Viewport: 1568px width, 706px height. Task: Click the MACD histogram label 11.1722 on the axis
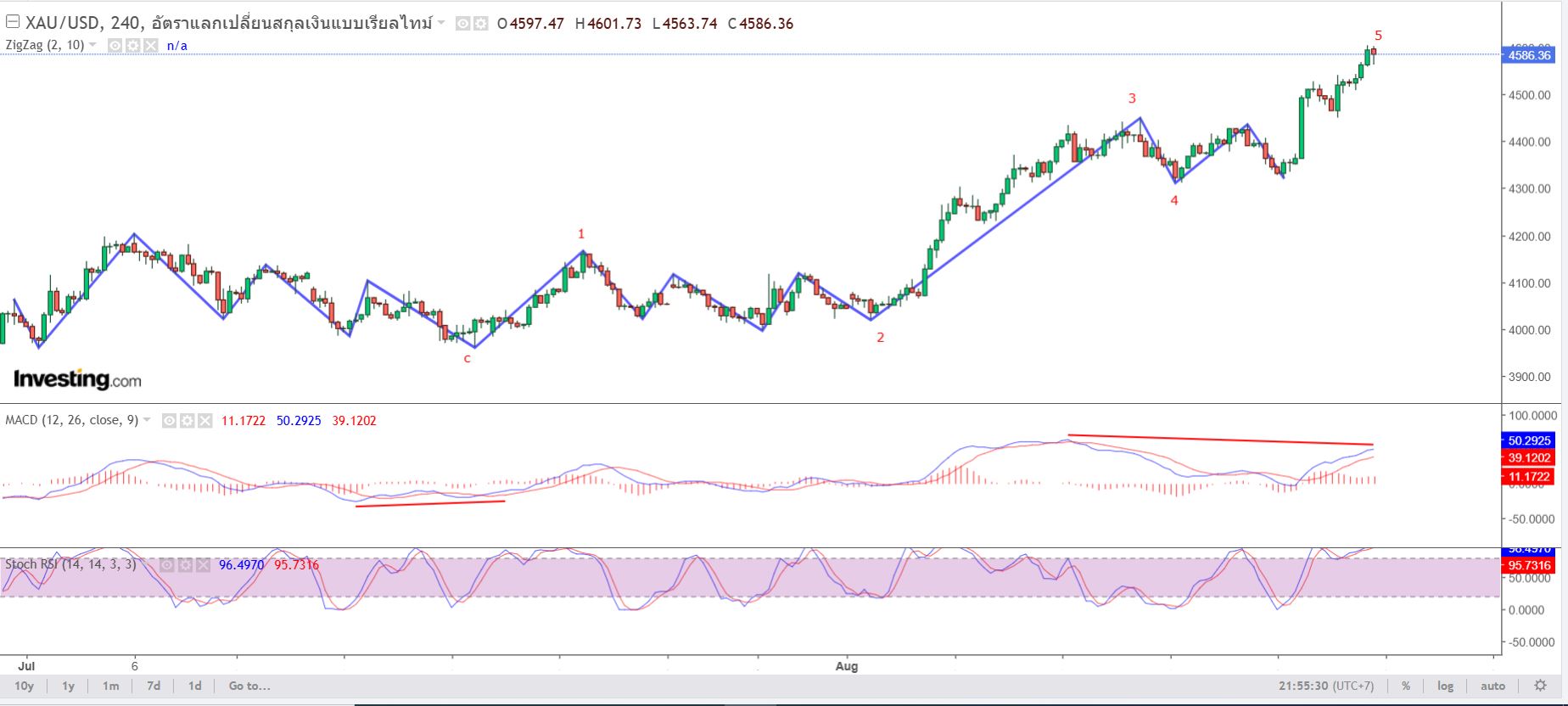tap(1529, 477)
